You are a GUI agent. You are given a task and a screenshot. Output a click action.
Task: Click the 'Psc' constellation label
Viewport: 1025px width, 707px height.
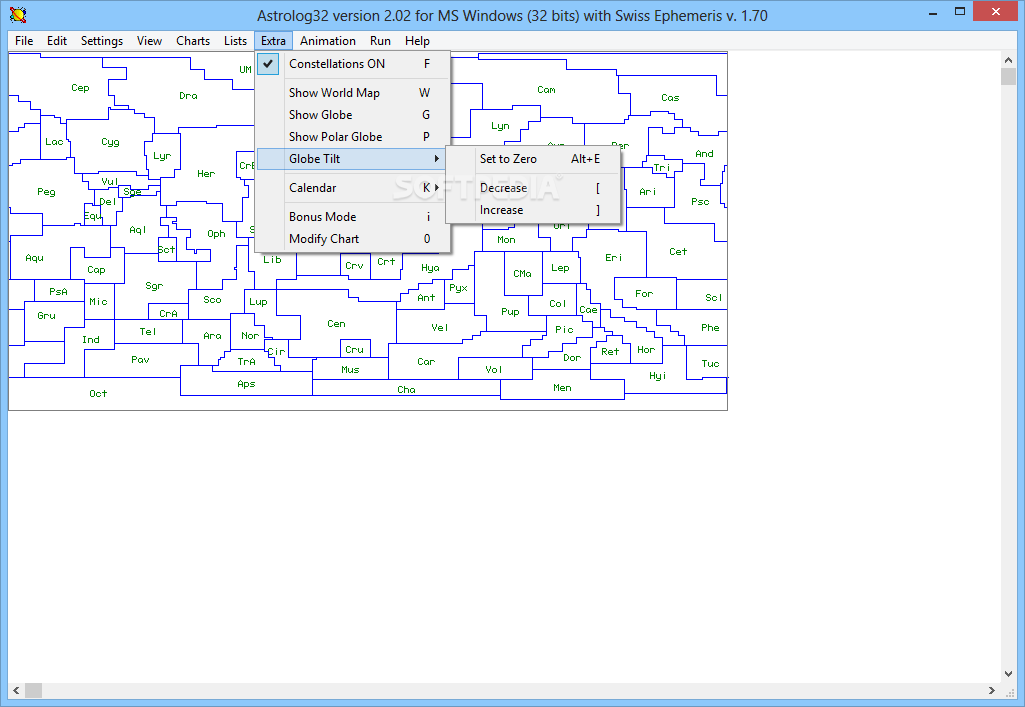[700, 202]
